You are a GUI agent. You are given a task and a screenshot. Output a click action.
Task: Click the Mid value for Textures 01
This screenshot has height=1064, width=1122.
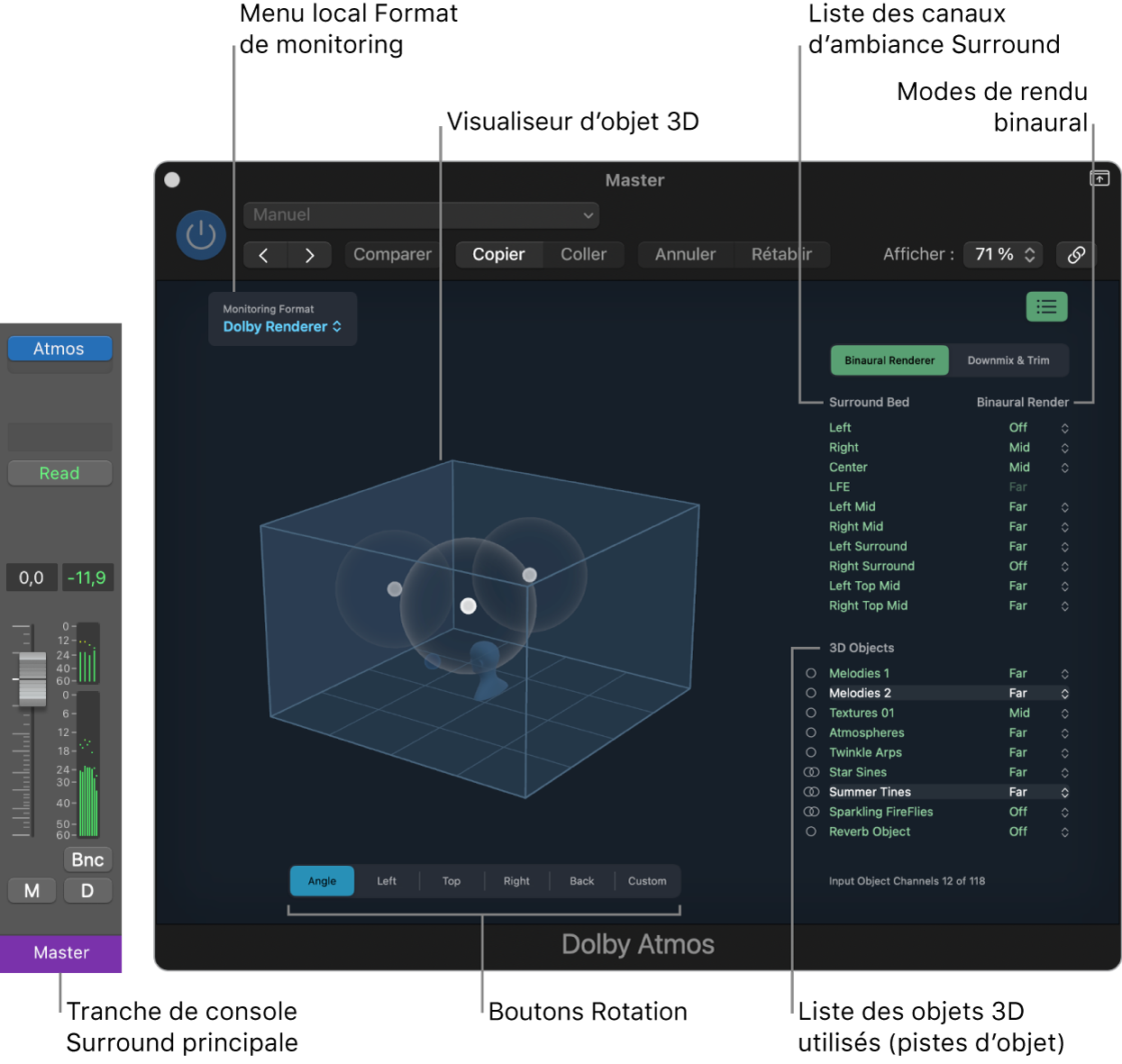1019,713
